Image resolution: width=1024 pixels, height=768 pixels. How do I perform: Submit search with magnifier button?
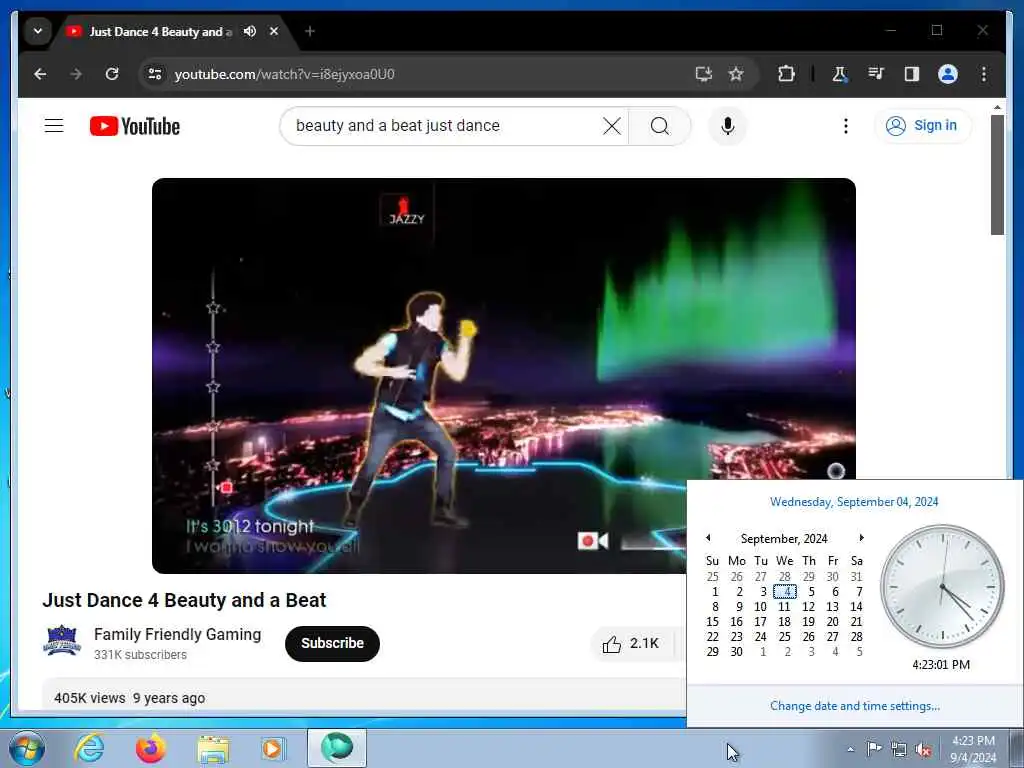click(x=660, y=125)
